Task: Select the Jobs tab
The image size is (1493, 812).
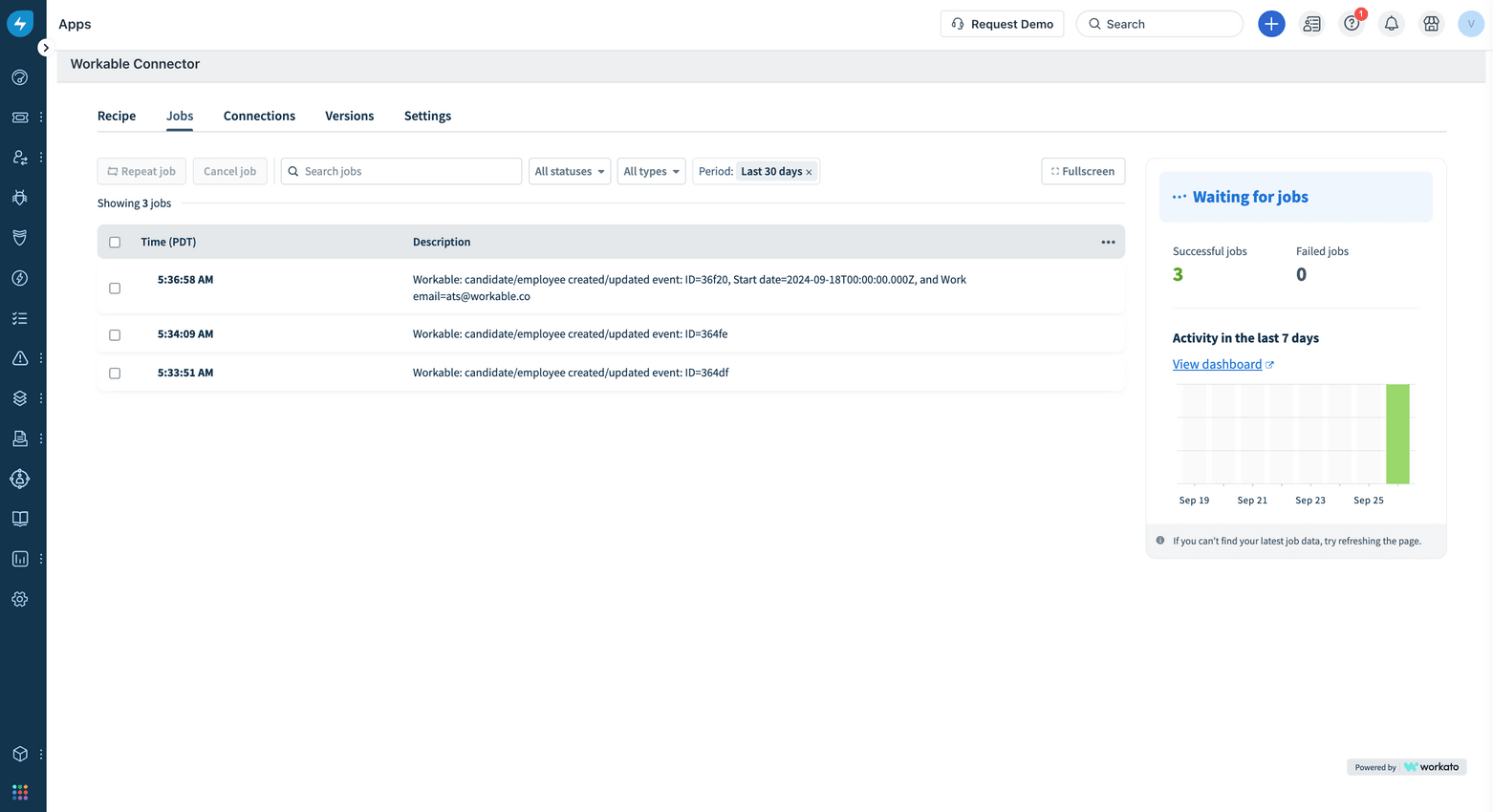Action: pyautogui.click(x=180, y=116)
